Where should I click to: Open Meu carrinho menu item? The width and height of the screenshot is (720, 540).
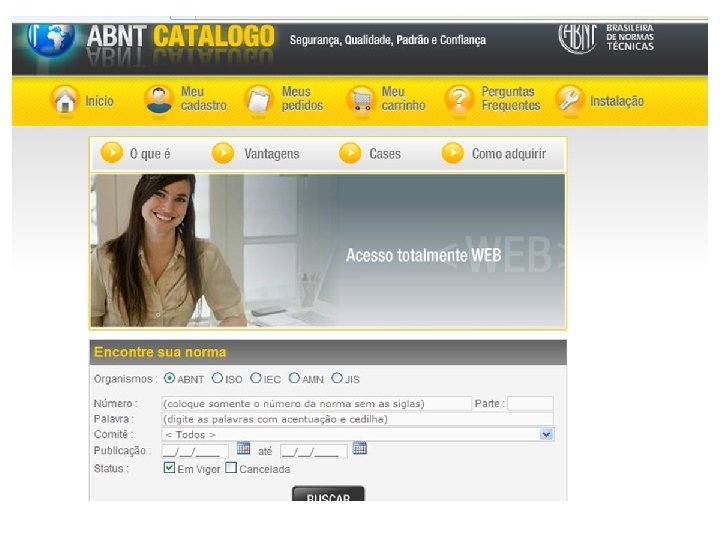pyautogui.click(x=403, y=99)
